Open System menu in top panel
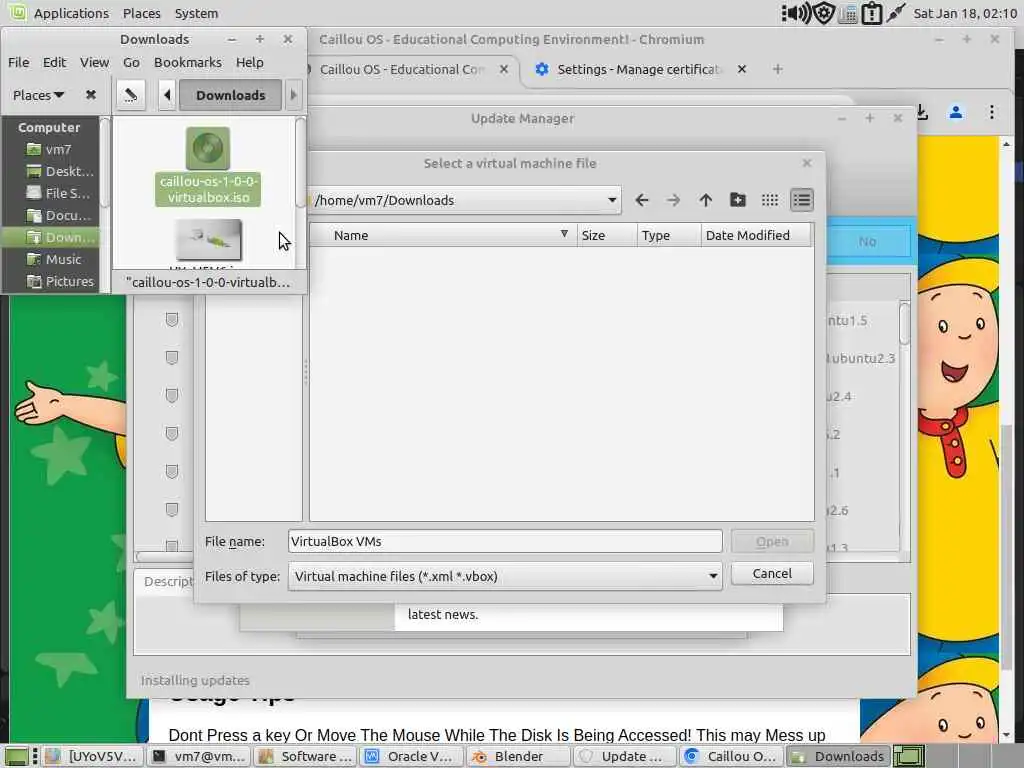Screen dimensions: 1024x768 point(196,13)
